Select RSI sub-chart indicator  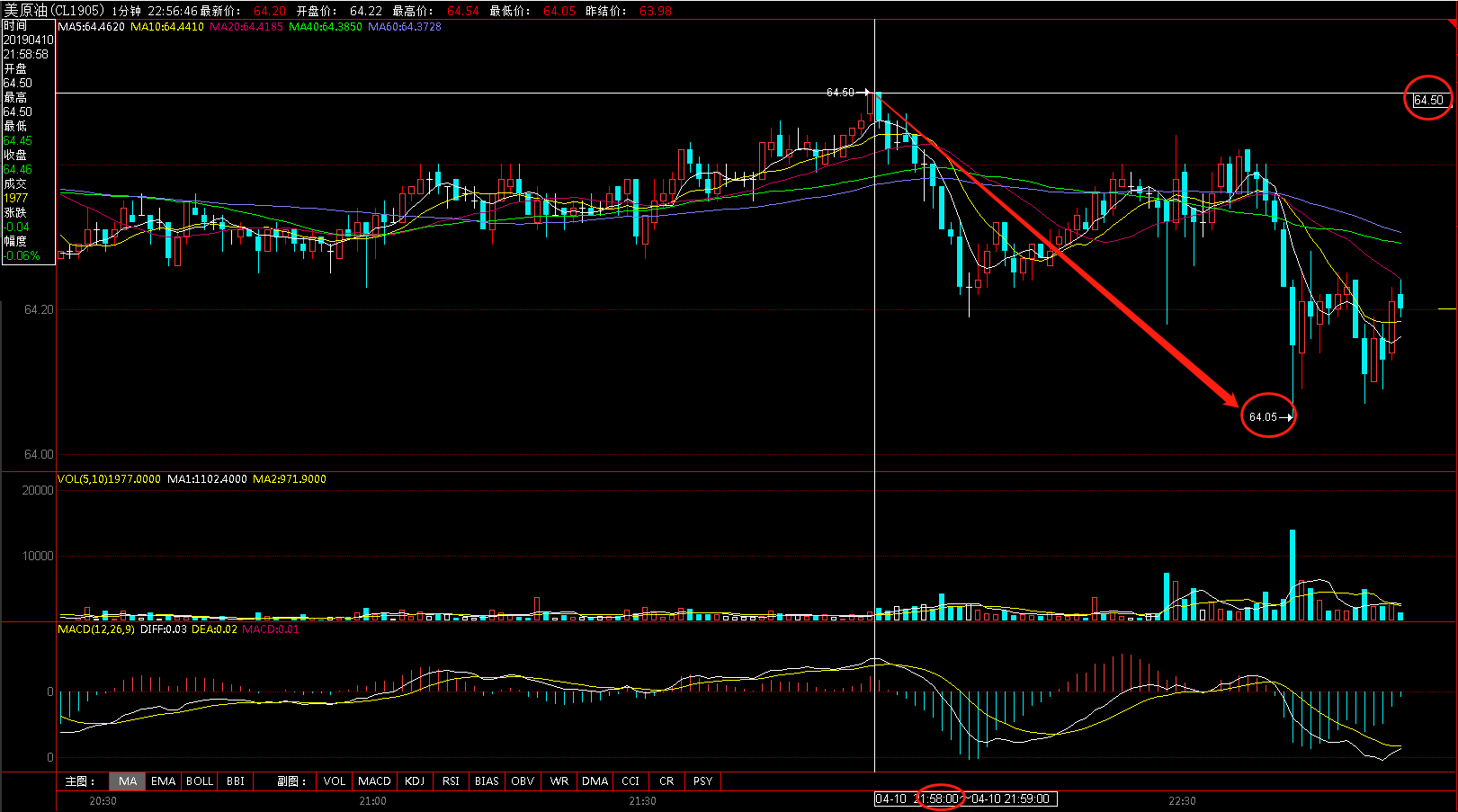coord(451,781)
